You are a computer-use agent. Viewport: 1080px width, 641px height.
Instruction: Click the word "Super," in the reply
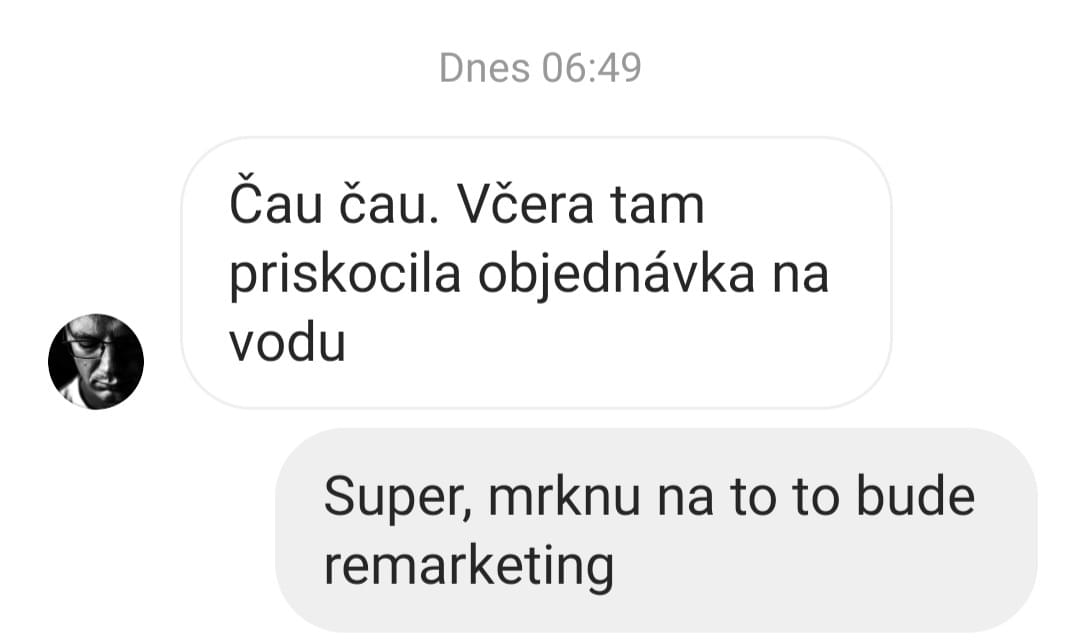pos(397,498)
